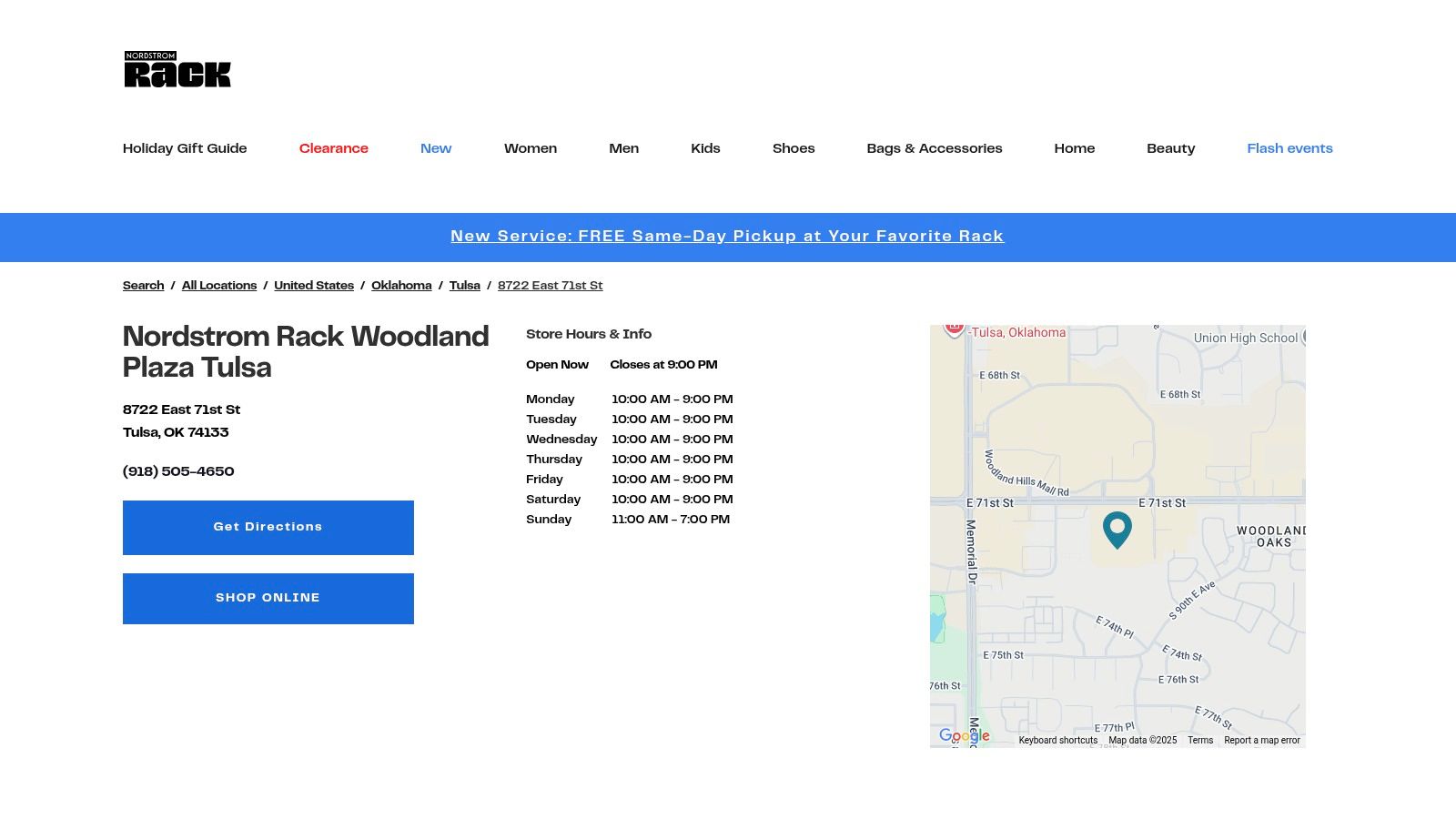This screenshot has height=819, width=1456.
Task: View the Flash events page
Action: (1289, 148)
